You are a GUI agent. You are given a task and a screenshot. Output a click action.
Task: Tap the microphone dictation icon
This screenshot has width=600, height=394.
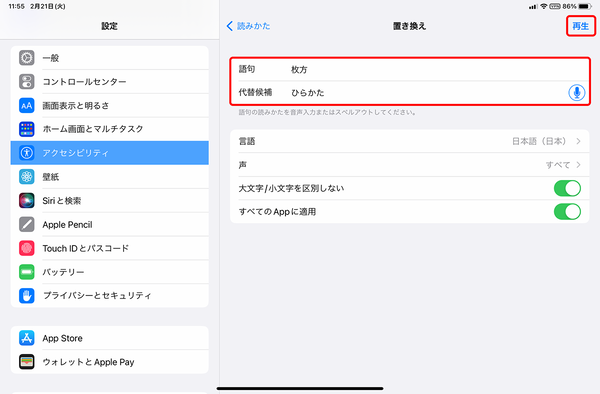point(576,92)
